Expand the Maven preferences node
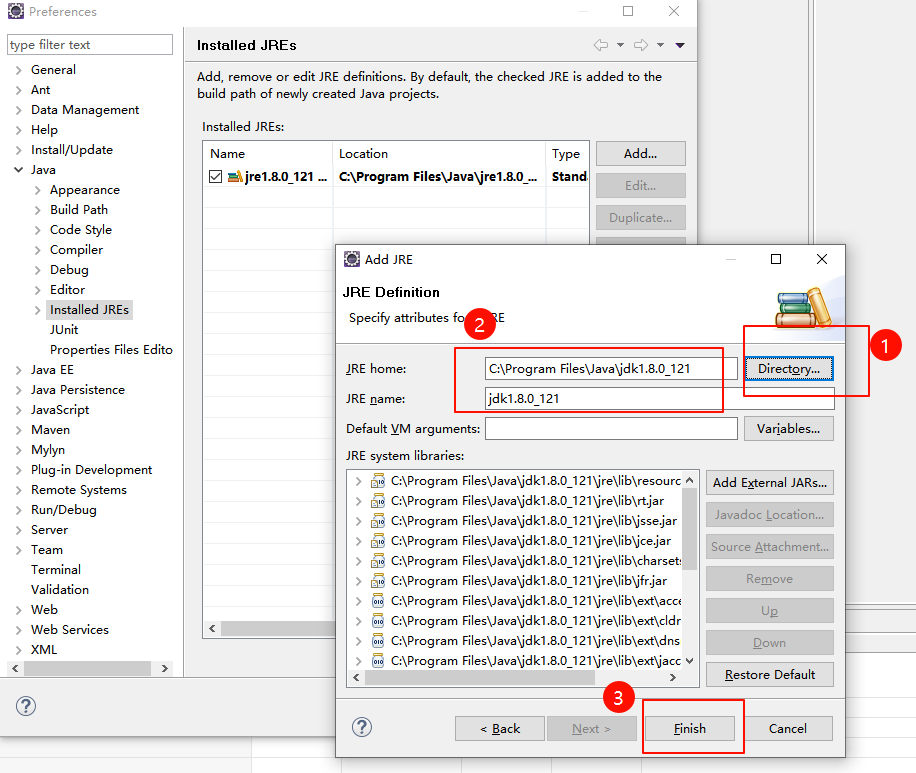 19,430
